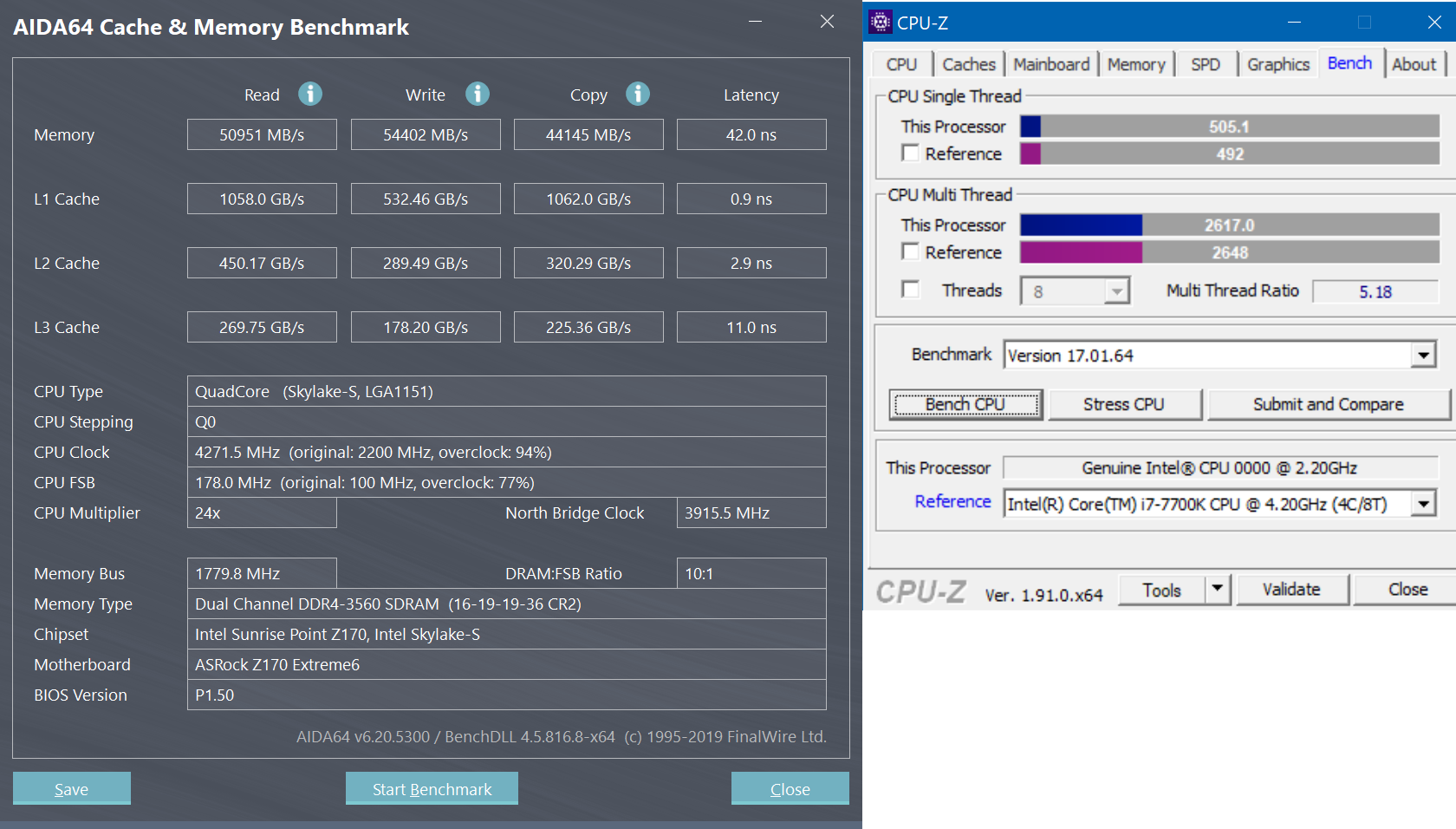1456x829 pixels.
Task: Open the Mainboard tab
Action: coord(1051,64)
